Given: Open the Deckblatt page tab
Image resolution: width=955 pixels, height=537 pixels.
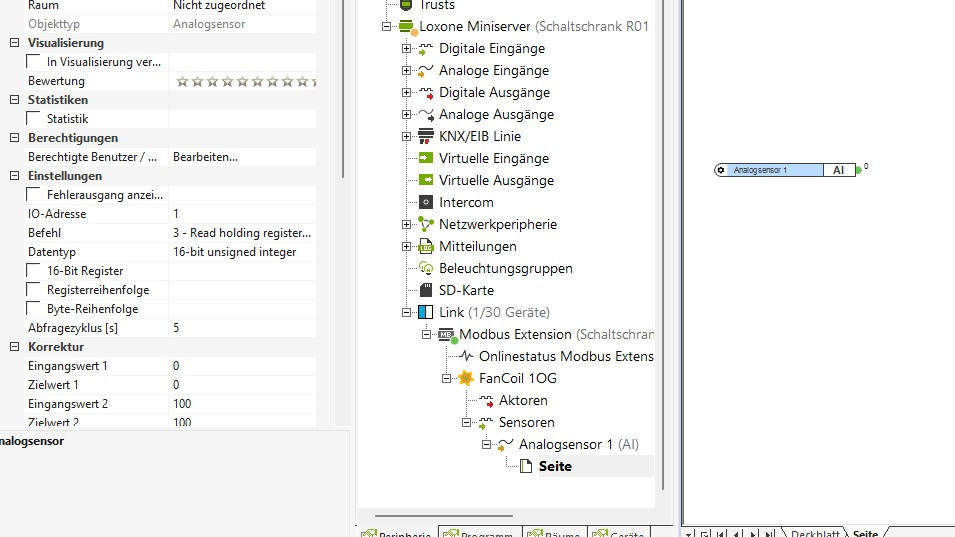Looking at the screenshot, I should [x=815, y=533].
